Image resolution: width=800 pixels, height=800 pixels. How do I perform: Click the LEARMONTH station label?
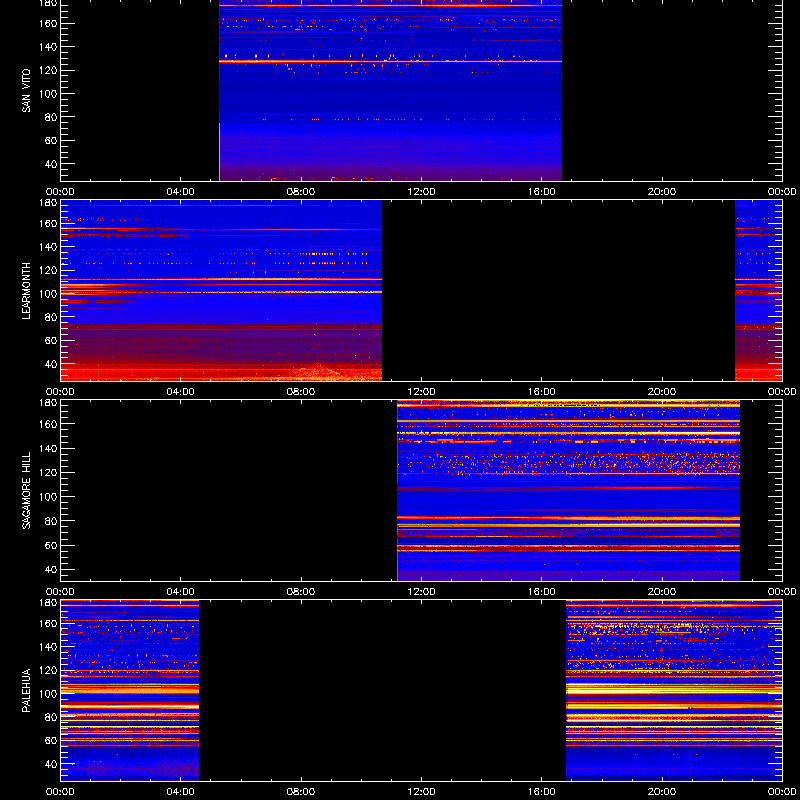pyautogui.click(x=26, y=291)
